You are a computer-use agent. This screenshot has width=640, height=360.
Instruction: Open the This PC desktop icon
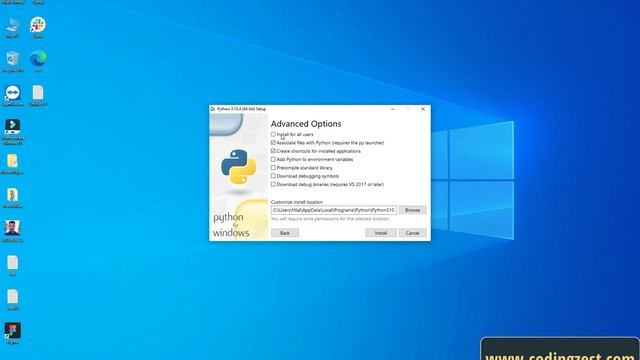13,27
